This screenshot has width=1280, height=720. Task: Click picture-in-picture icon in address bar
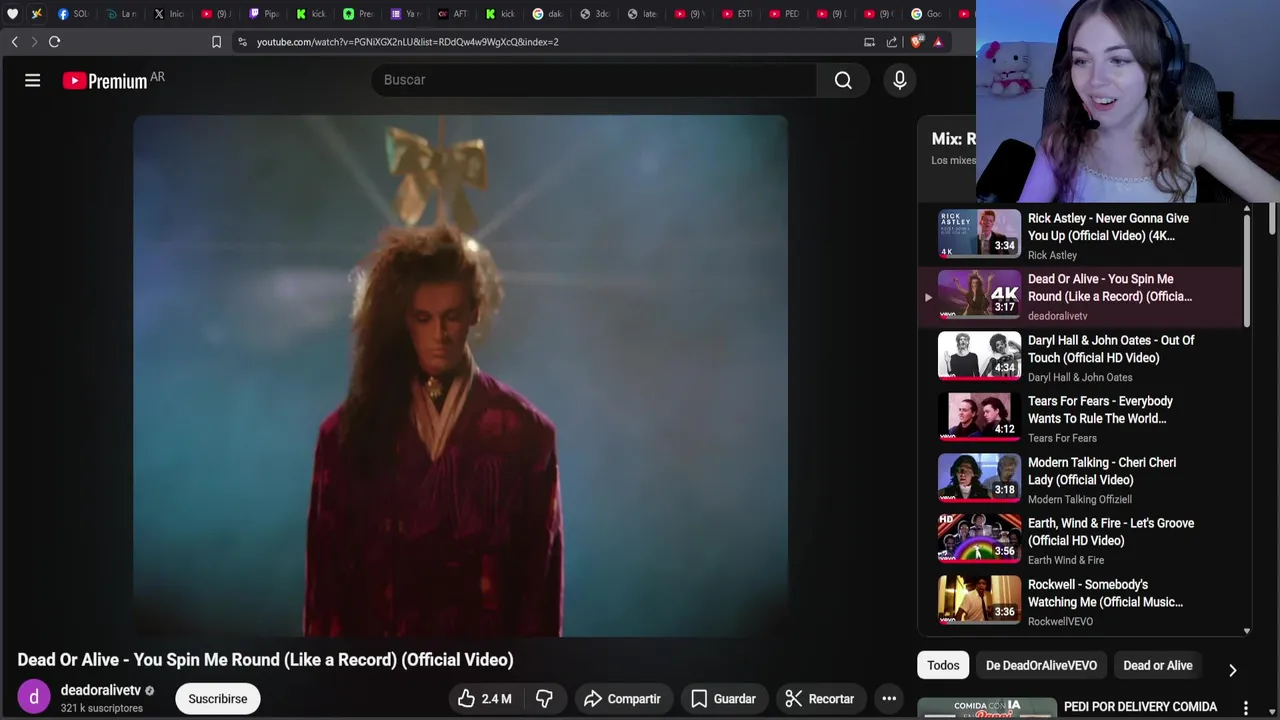[869, 42]
